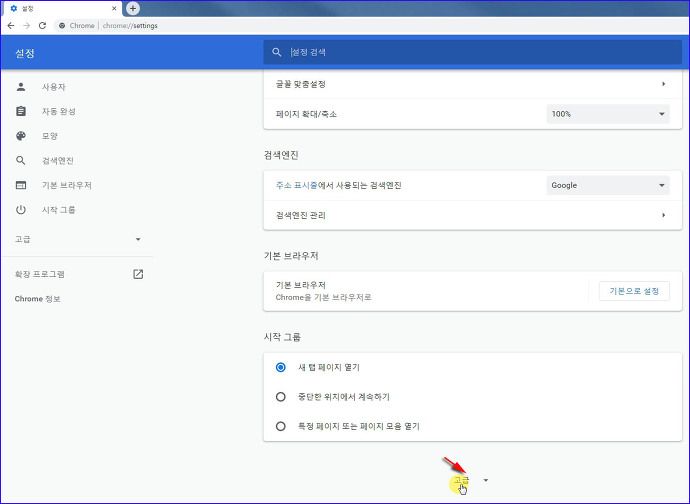
Task: Select 새 탭 페이지 열기 radio
Action: (x=280, y=367)
